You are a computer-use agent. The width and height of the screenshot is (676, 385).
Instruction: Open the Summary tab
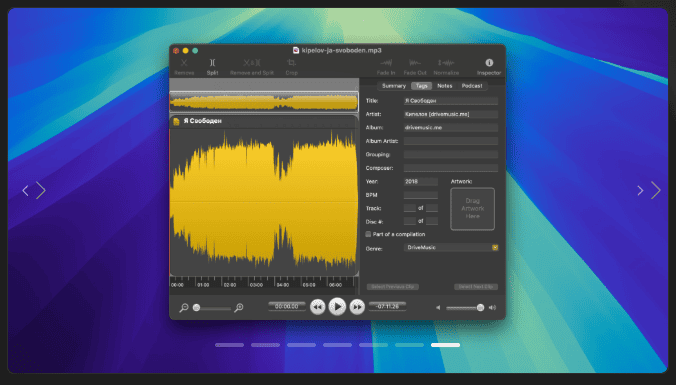click(394, 86)
